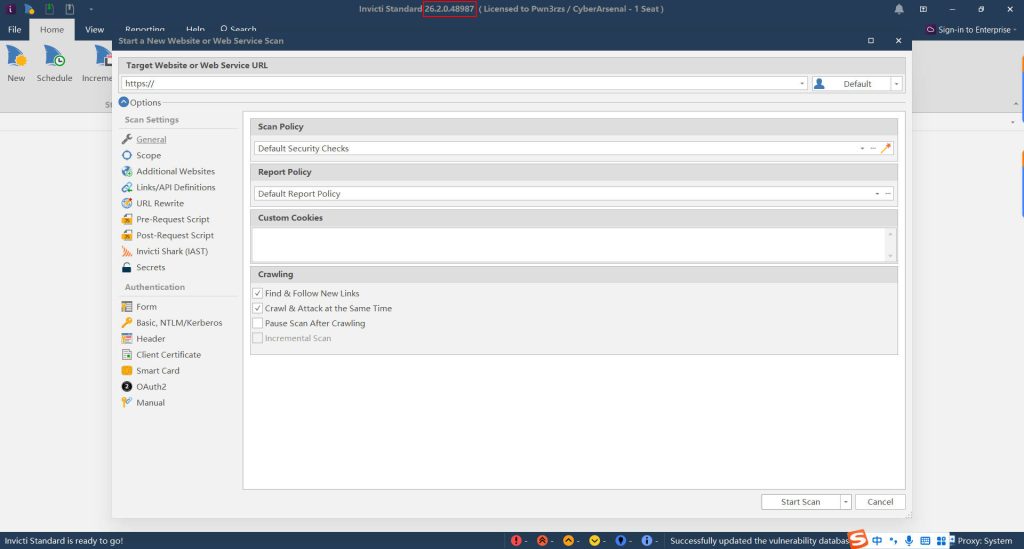Disable Crawl & Attack at the Same Time
This screenshot has height=549, width=1024.
click(258, 309)
